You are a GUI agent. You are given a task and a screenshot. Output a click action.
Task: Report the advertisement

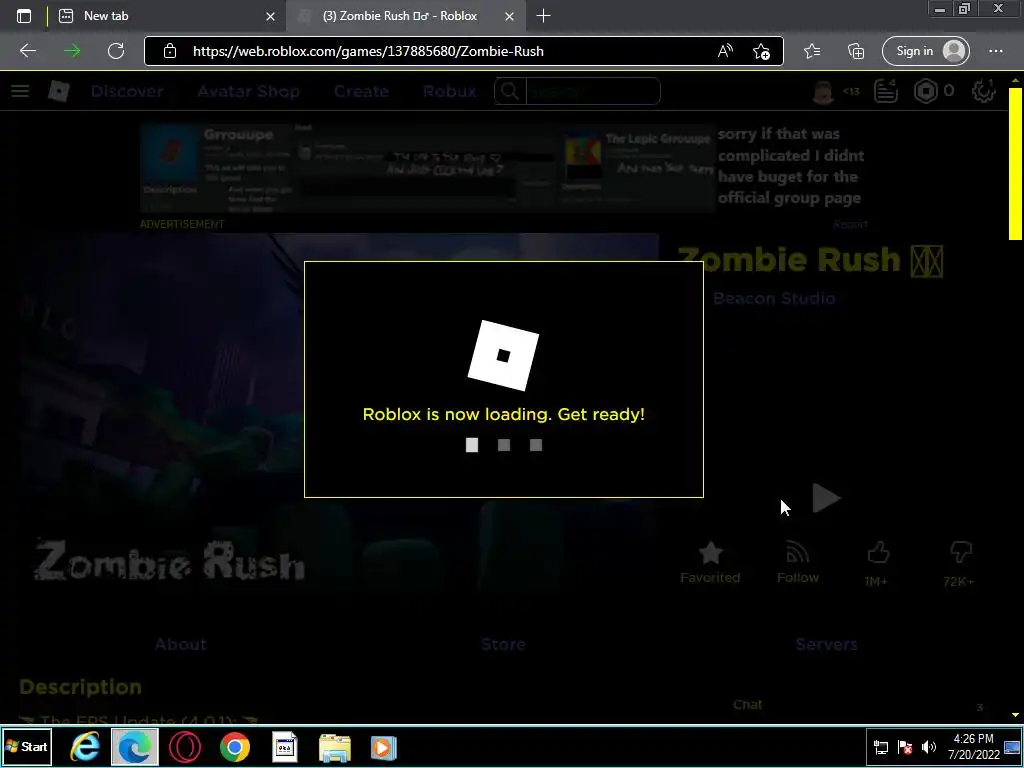[850, 224]
